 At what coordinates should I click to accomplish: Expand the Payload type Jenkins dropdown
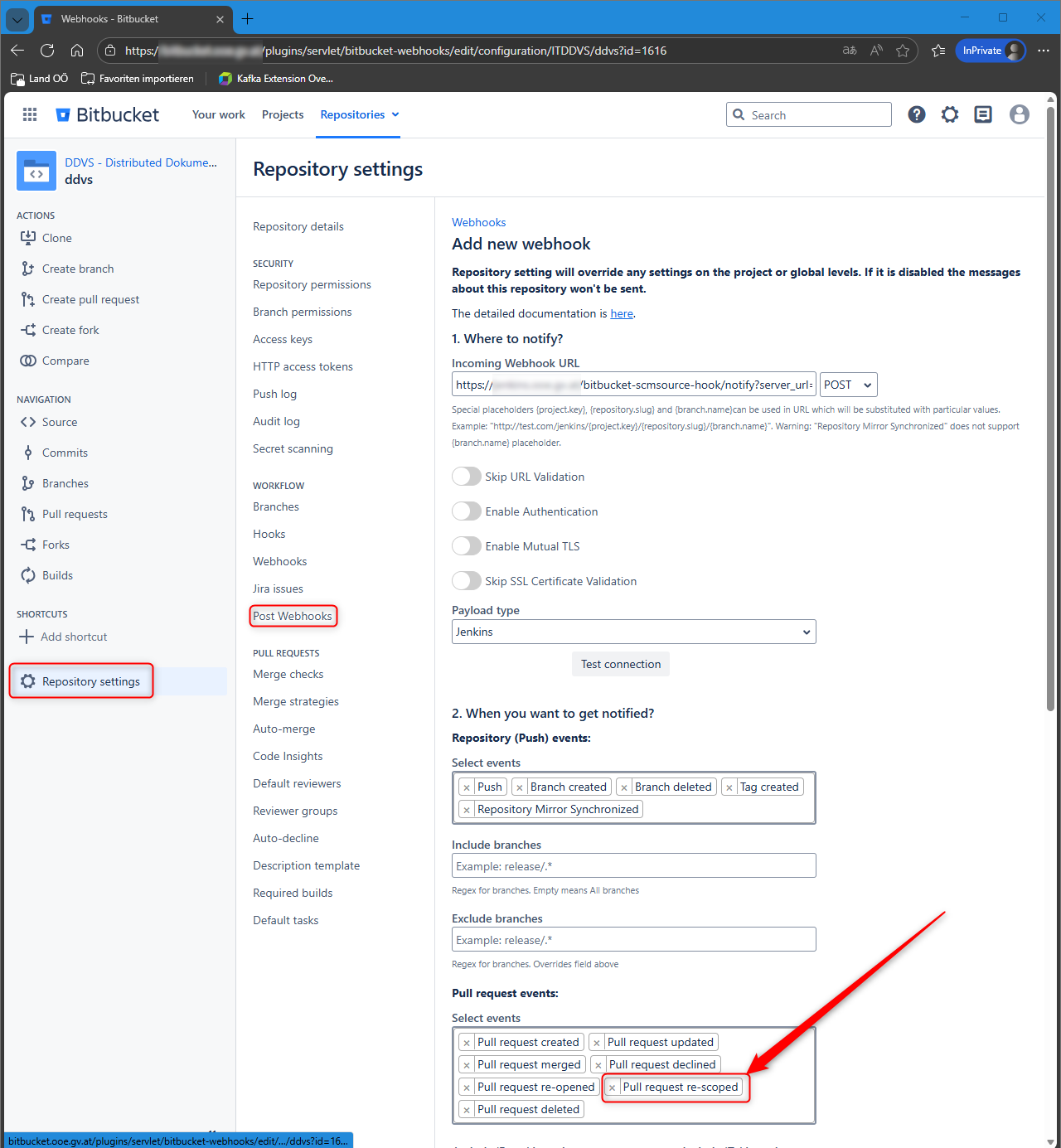(633, 632)
